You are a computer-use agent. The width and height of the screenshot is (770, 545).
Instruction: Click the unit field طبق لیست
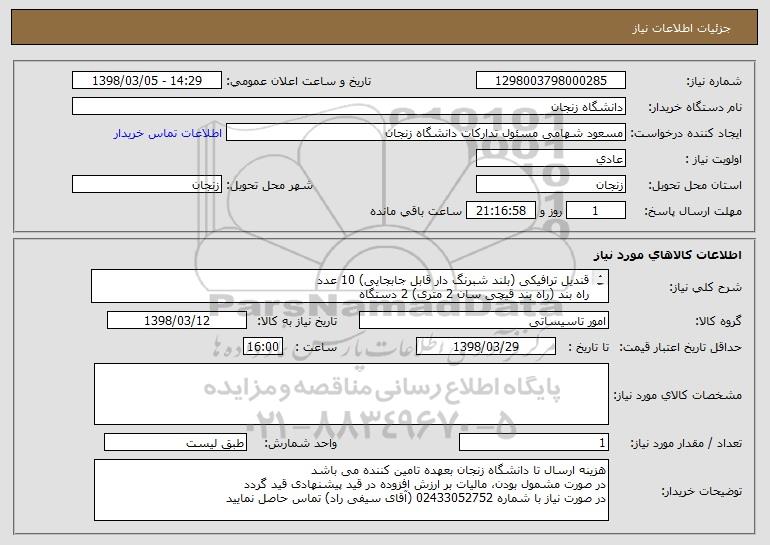[175, 442]
